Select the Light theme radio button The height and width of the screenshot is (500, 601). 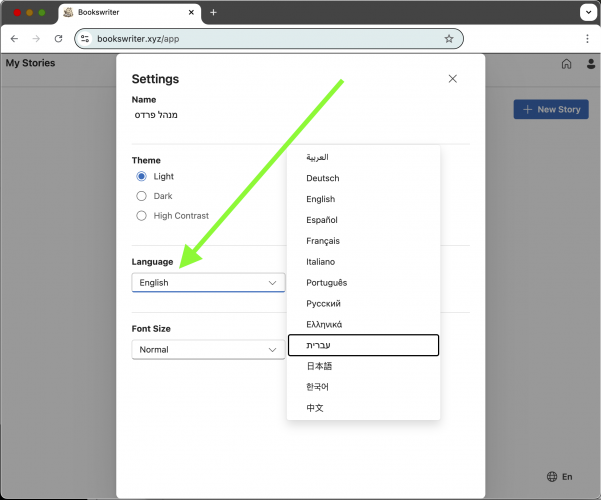(x=142, y=176)
